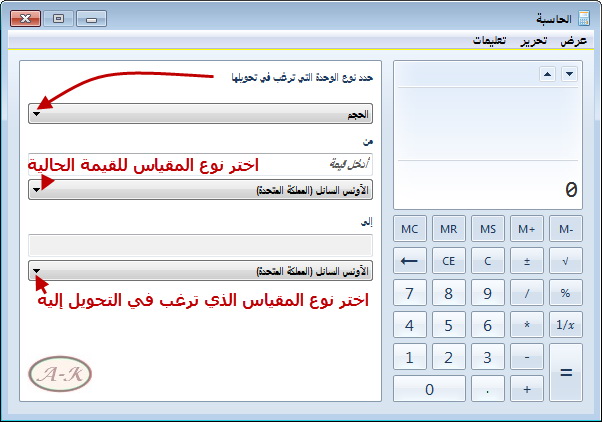Image resolution: width=602 pixels, height=422 pixels.
Task: Click the divide / button
Action: [x=527, y=293]
